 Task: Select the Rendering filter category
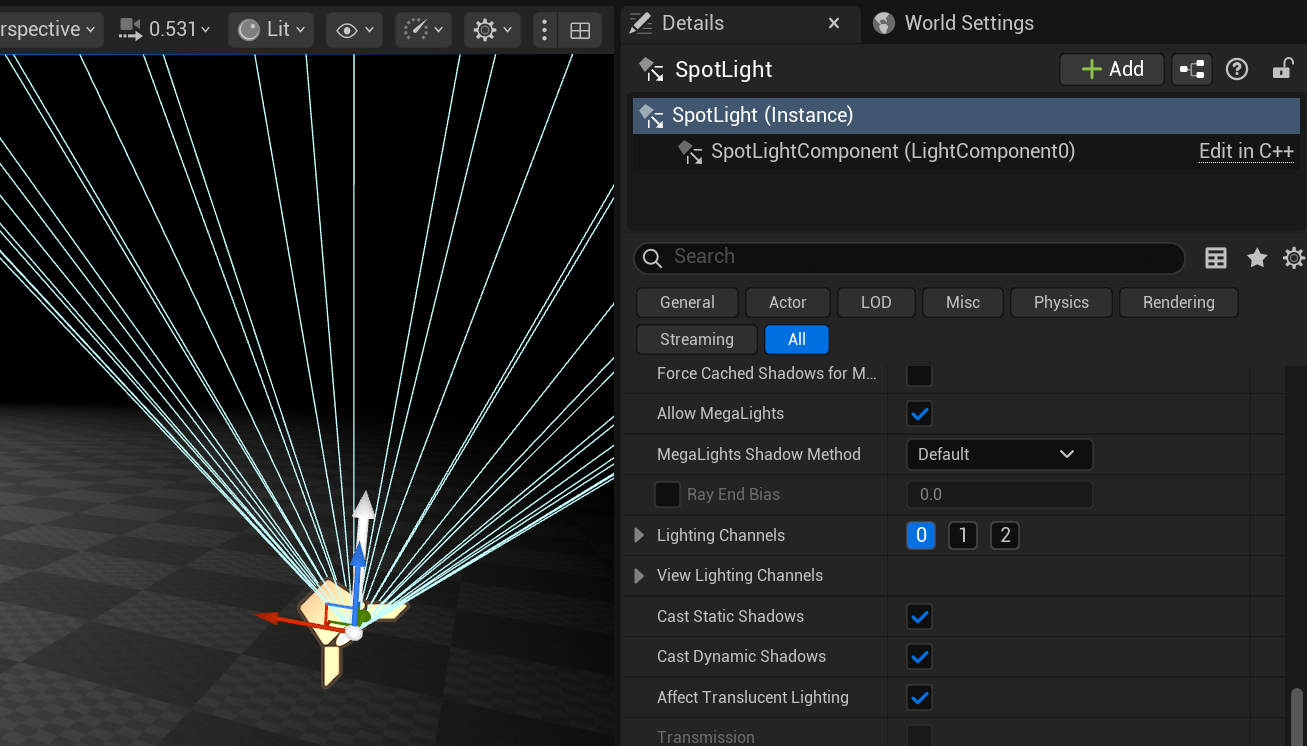point(1179,302)
